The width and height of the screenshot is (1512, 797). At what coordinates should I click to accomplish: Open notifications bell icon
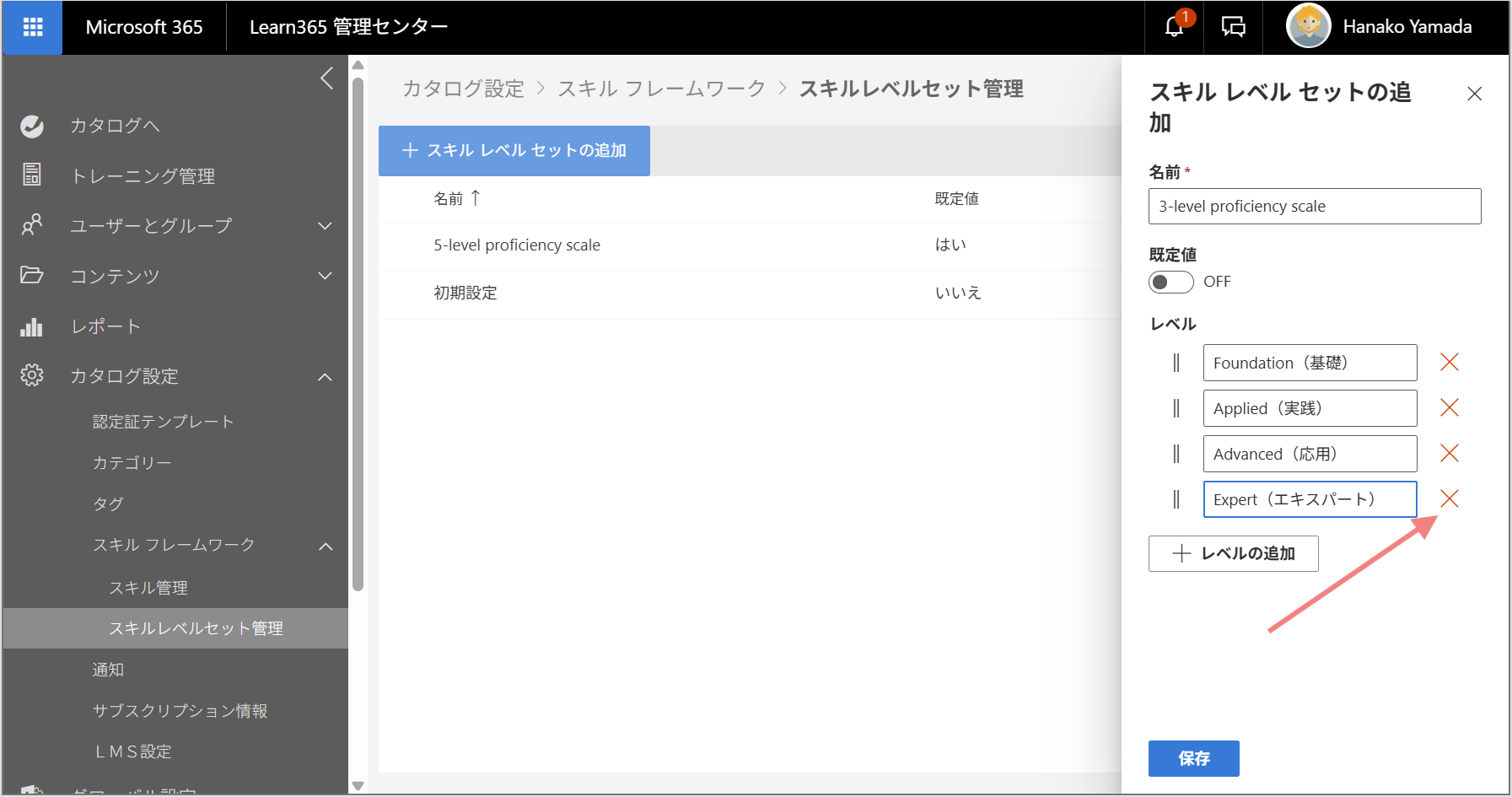[1174, 27]
